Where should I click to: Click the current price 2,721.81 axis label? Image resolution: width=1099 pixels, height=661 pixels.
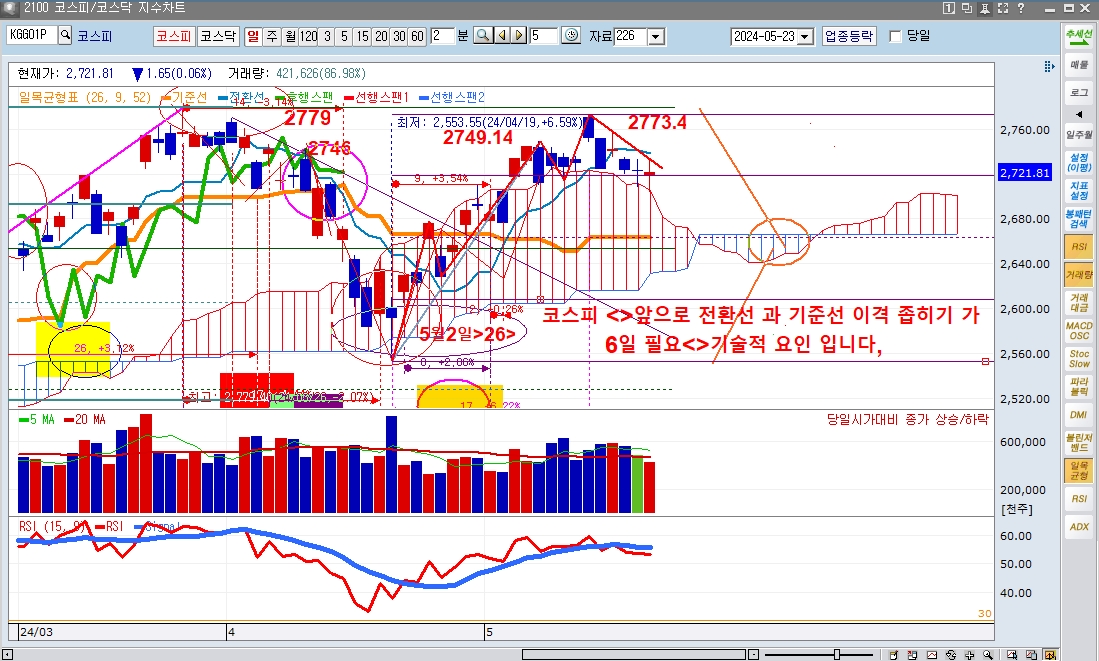1025,172
